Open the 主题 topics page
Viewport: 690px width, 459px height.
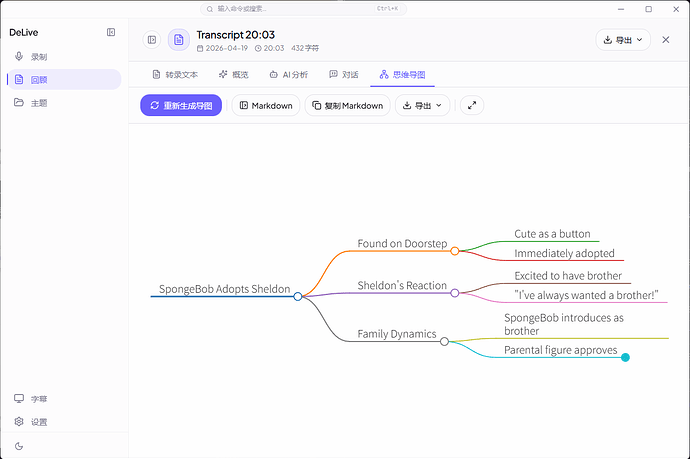(x=64, y=103)
